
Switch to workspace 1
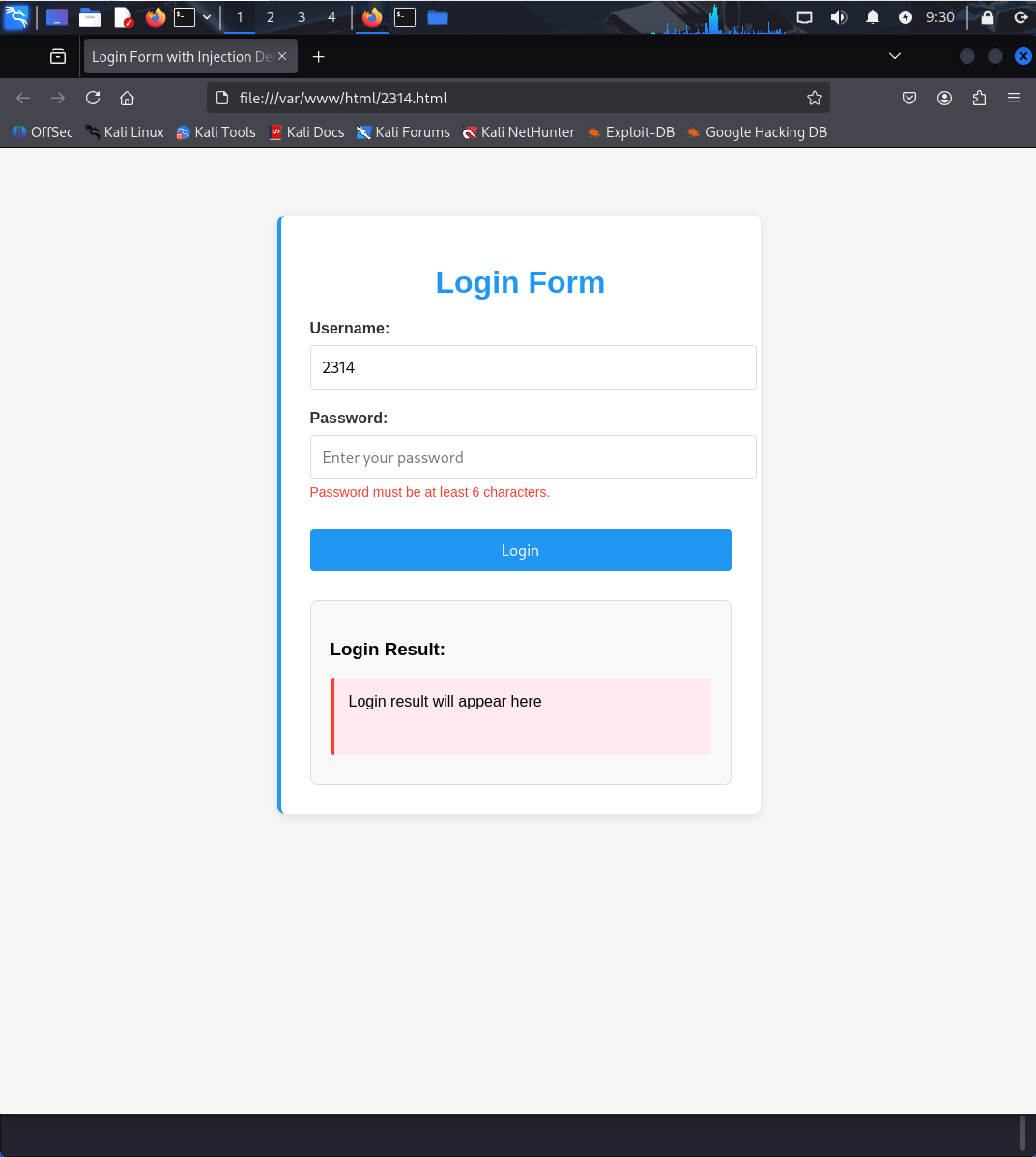click(239, 17)
